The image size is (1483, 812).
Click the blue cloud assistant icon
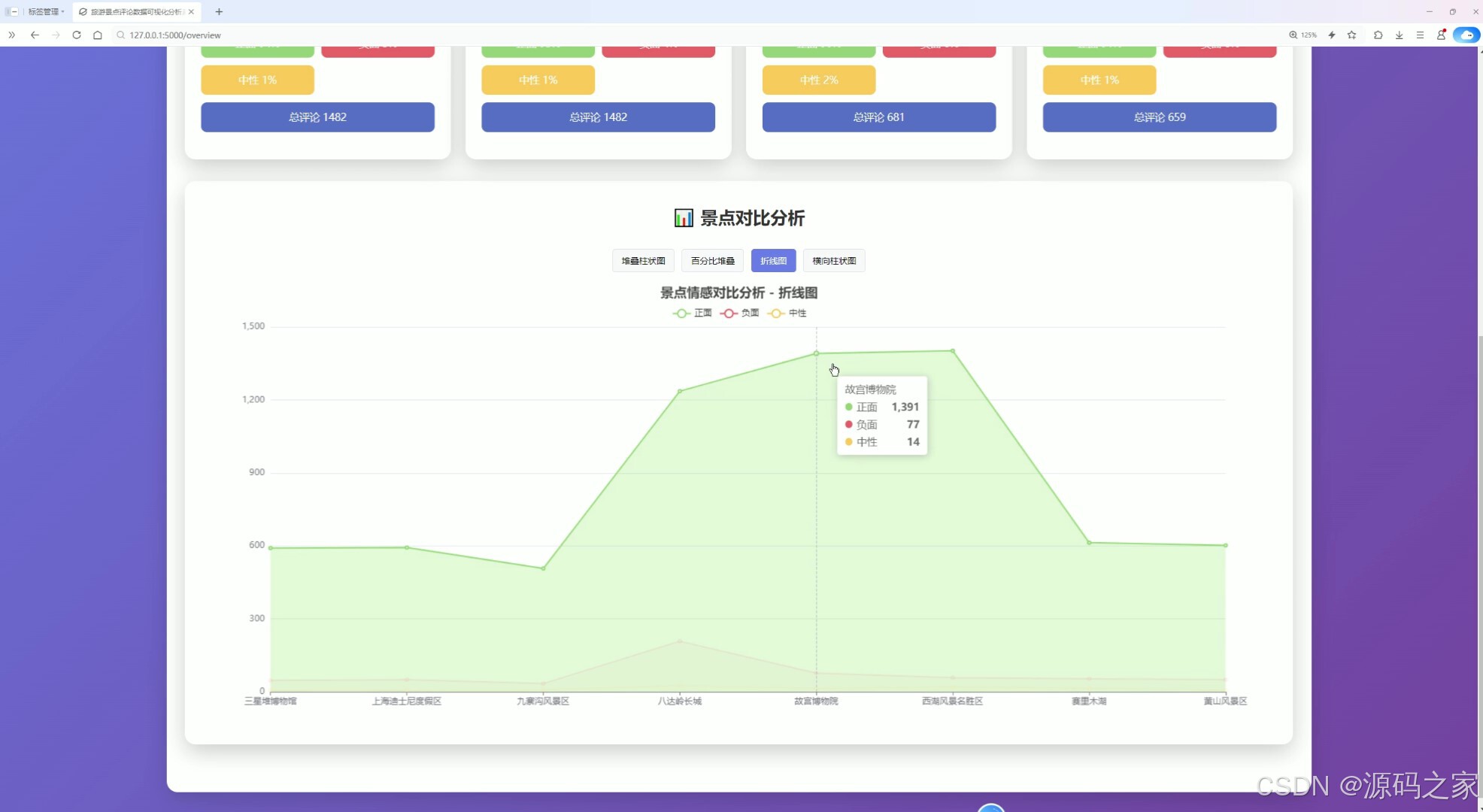1466,35
